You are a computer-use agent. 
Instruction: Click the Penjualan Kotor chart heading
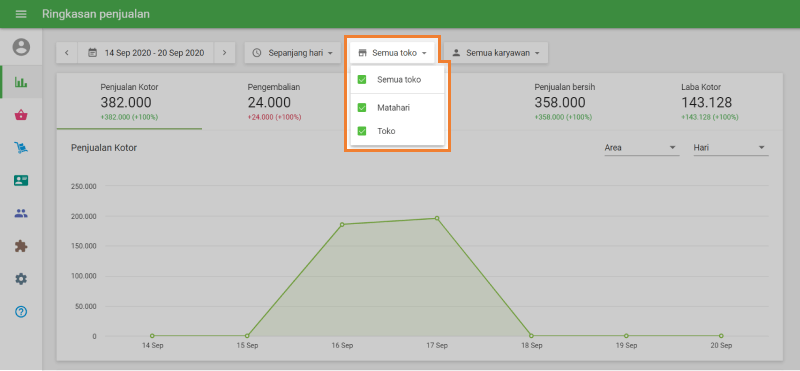pos(104,147)
